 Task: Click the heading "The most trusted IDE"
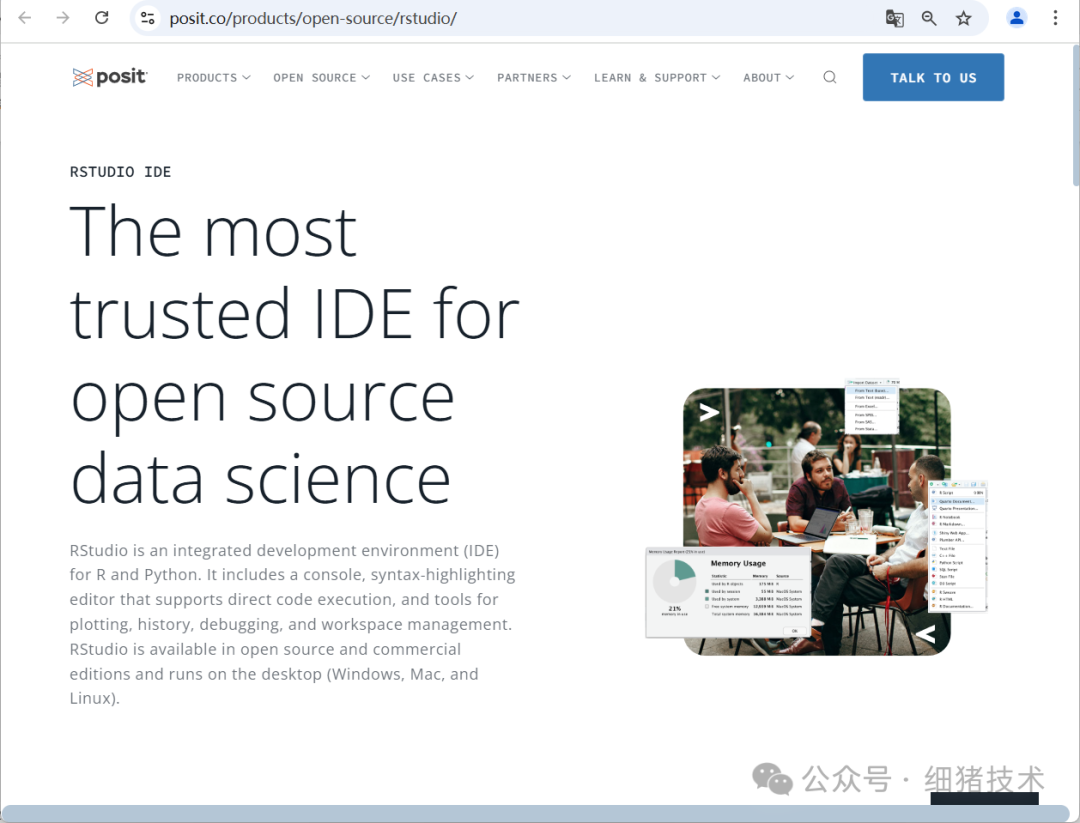tap(295, 355)
